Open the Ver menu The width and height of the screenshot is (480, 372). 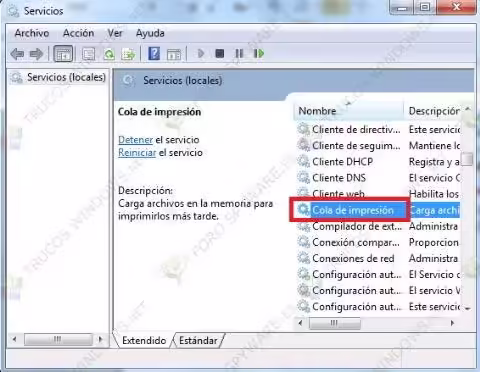tap(115, 33)
